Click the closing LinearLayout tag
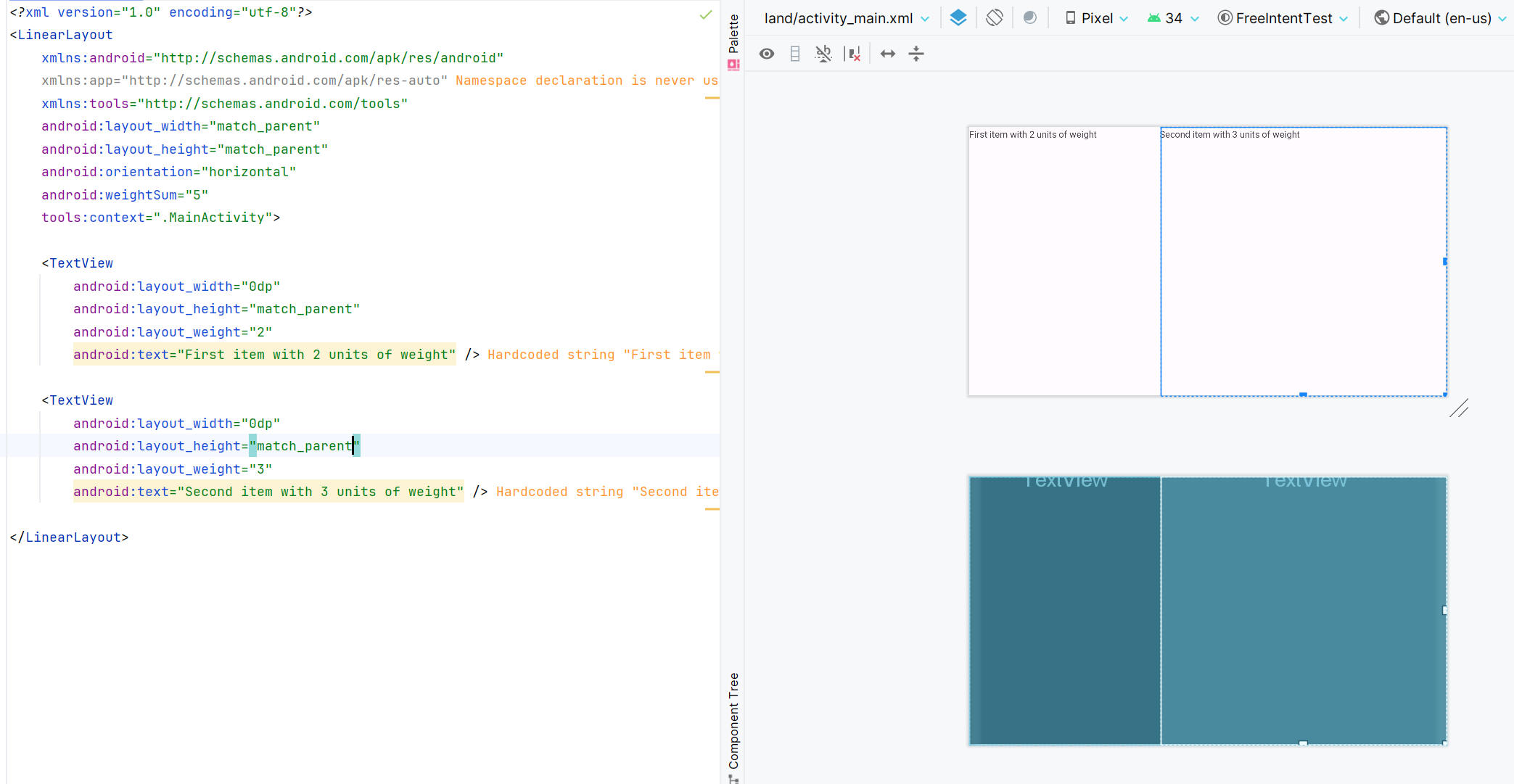 pos(69,537)
